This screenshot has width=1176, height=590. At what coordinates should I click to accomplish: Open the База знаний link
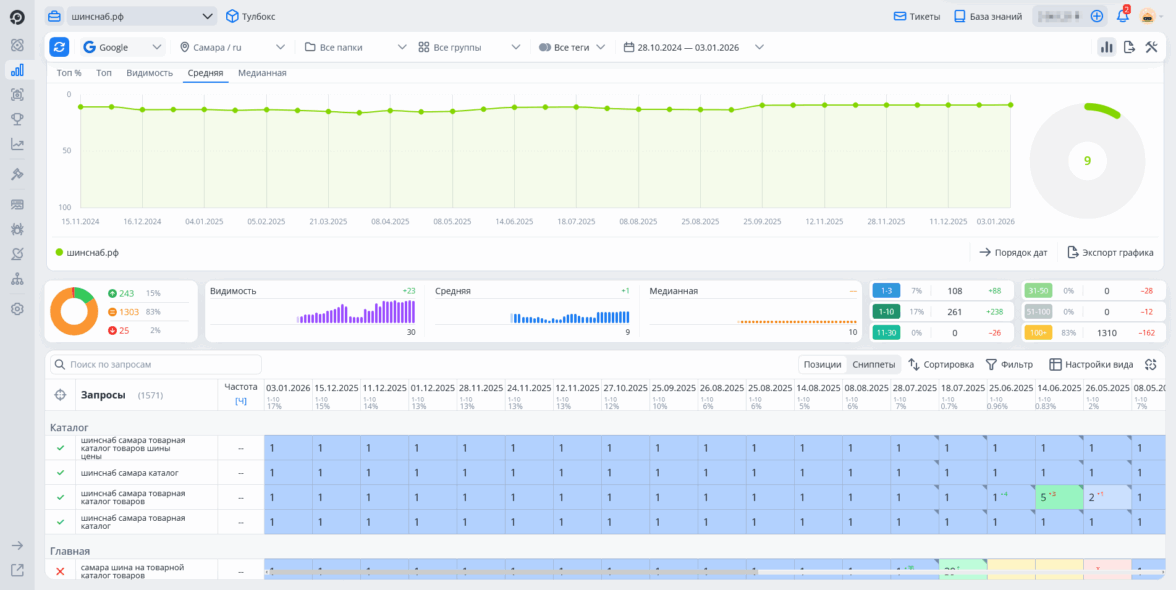pos(987,16)
